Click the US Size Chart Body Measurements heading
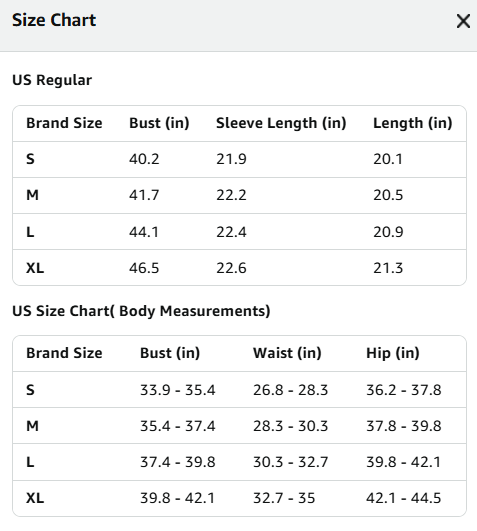This screenshot has width=477, height=531. point(141,311)
